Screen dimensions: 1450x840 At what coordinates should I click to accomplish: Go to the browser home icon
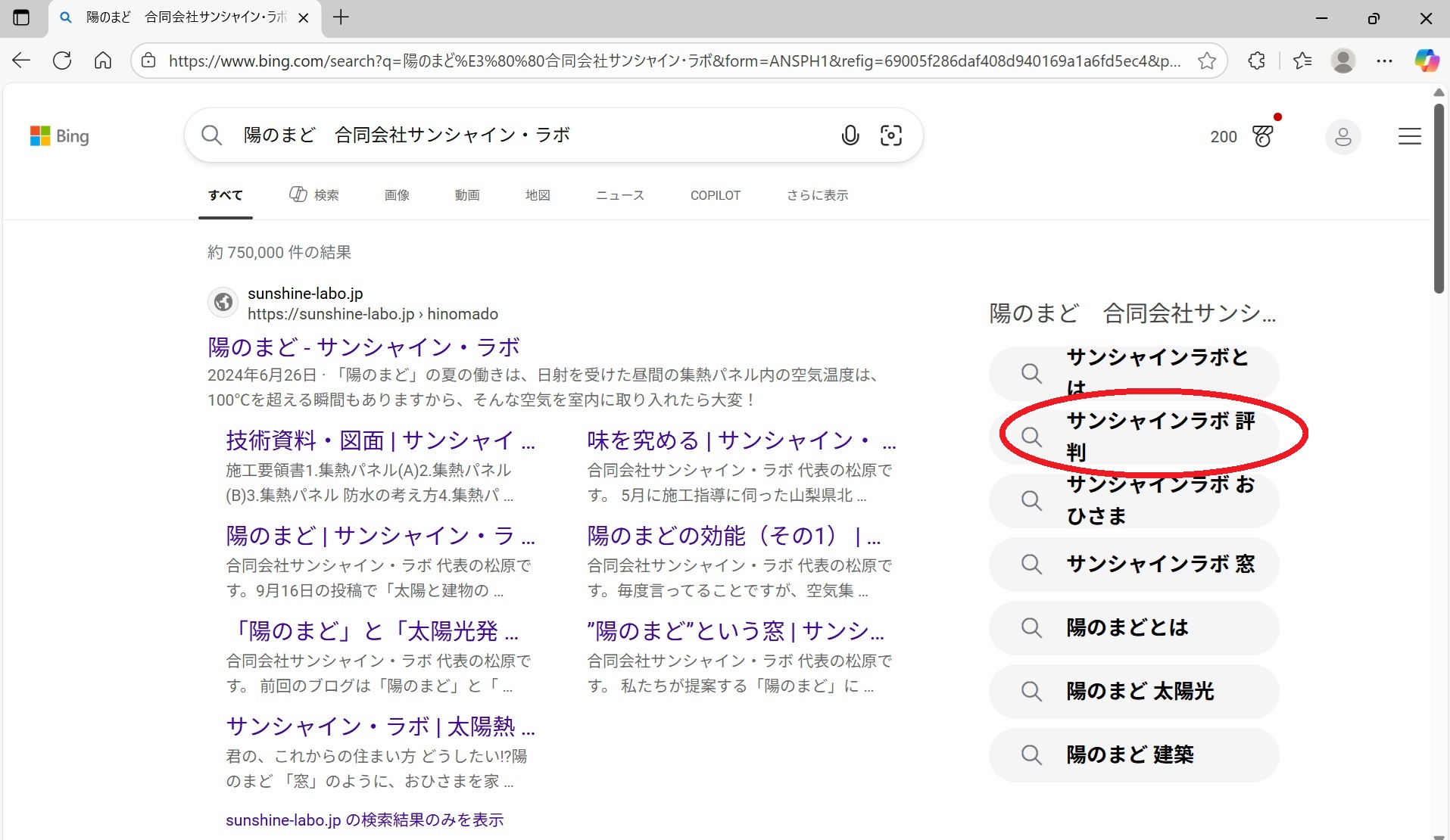coord(103,61)
